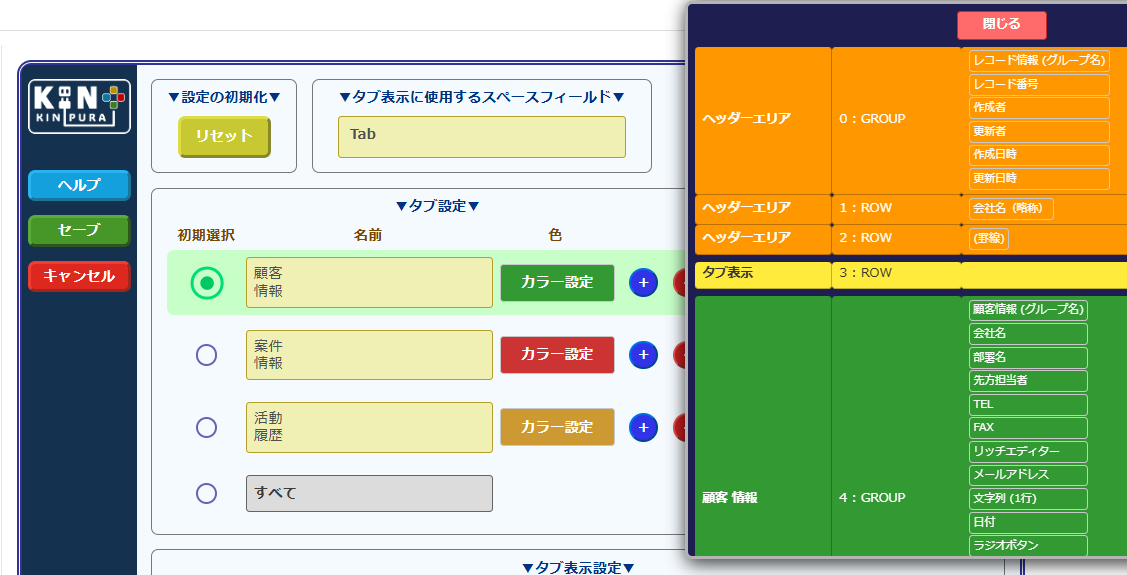The width and height of the screenshot is (1127, 575).
Task: Add a tab after 案件情報 row
Action: tap(643, 354)
